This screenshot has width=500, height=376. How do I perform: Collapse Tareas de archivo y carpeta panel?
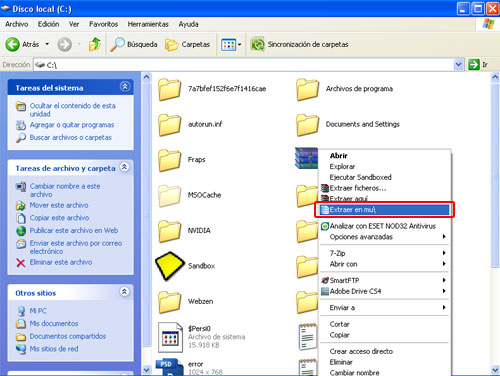125,167
